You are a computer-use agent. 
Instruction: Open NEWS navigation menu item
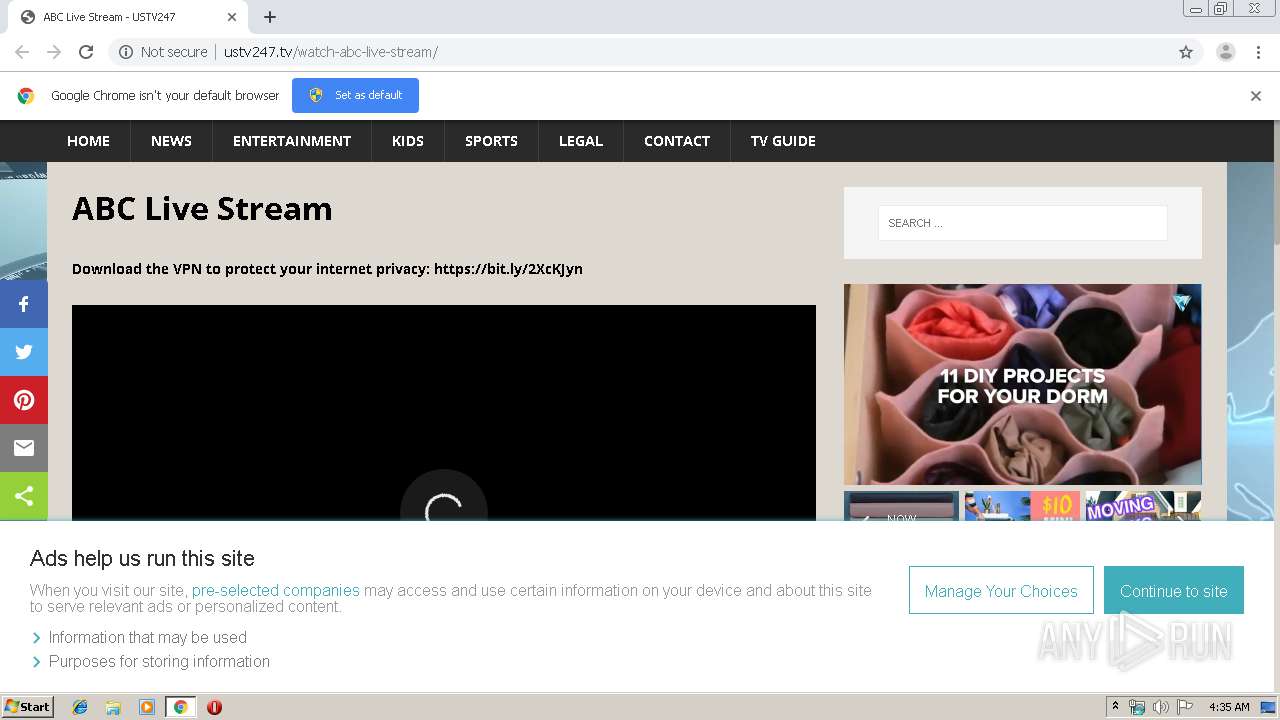tap(171, 141)
